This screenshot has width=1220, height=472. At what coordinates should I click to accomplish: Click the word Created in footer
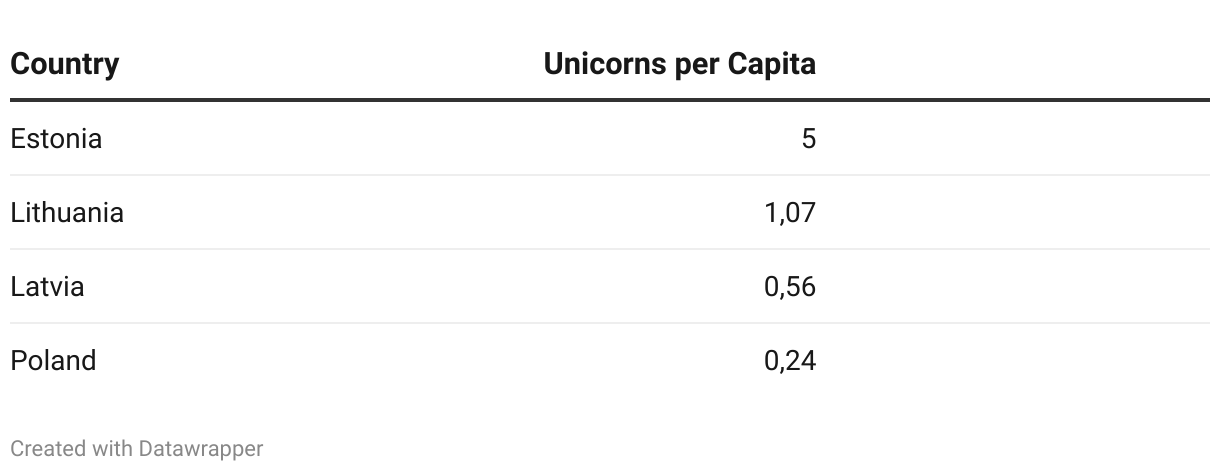coord(49,449)
